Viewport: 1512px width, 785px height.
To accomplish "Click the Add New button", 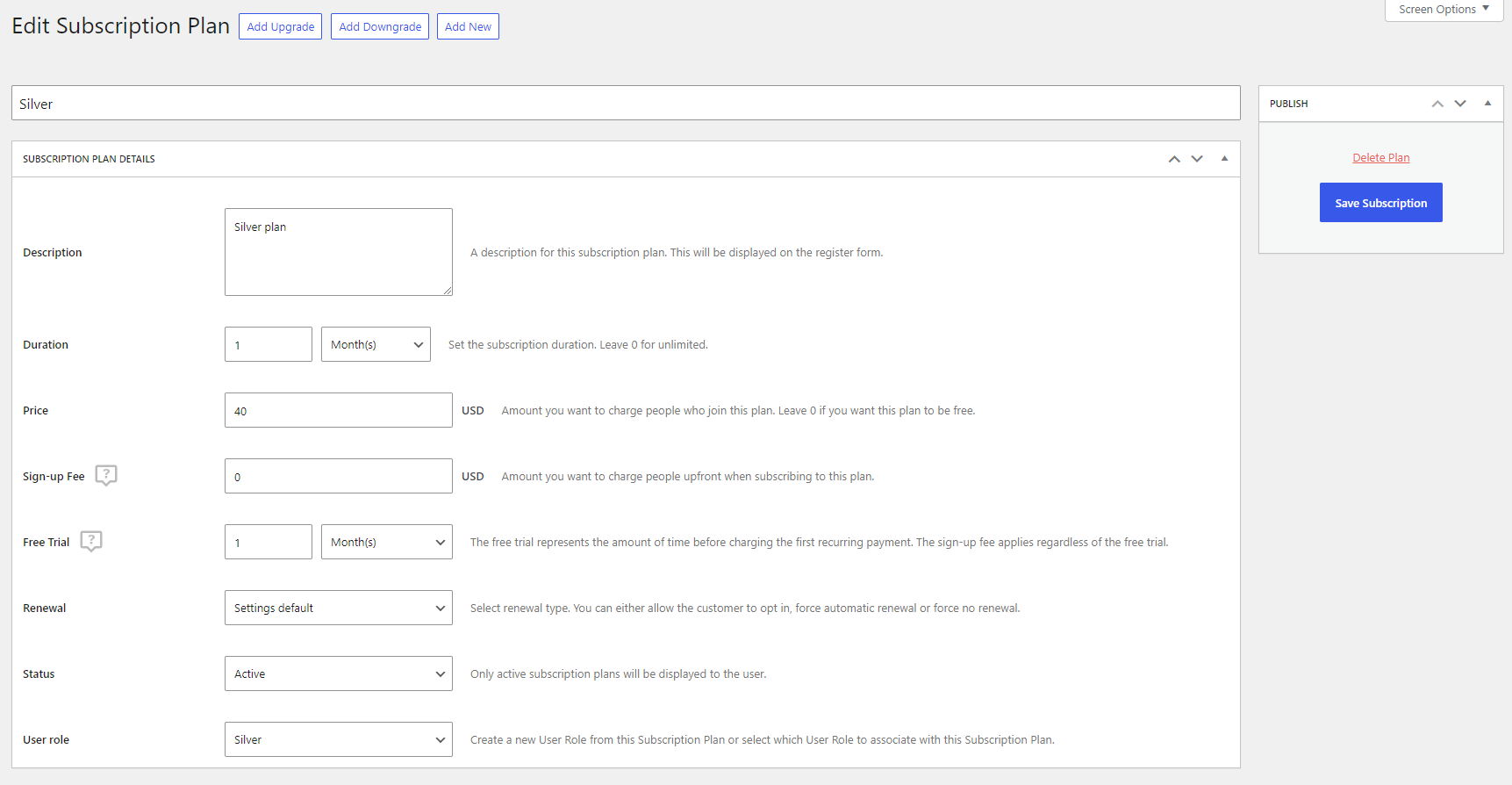I will point(468,26).
